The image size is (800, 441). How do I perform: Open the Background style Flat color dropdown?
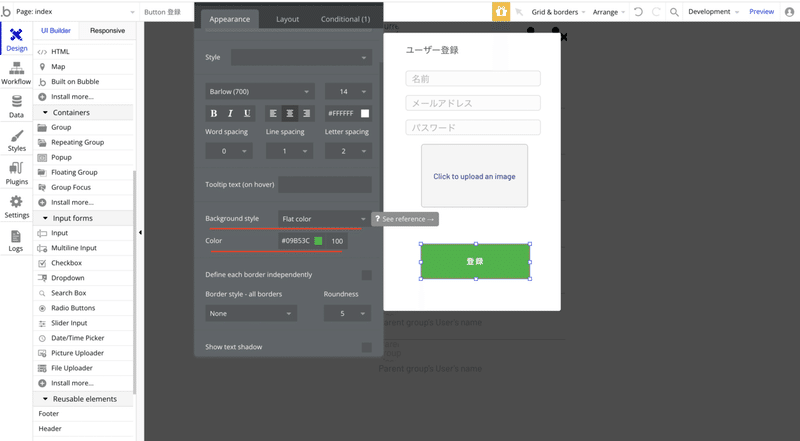coord(324,219)
